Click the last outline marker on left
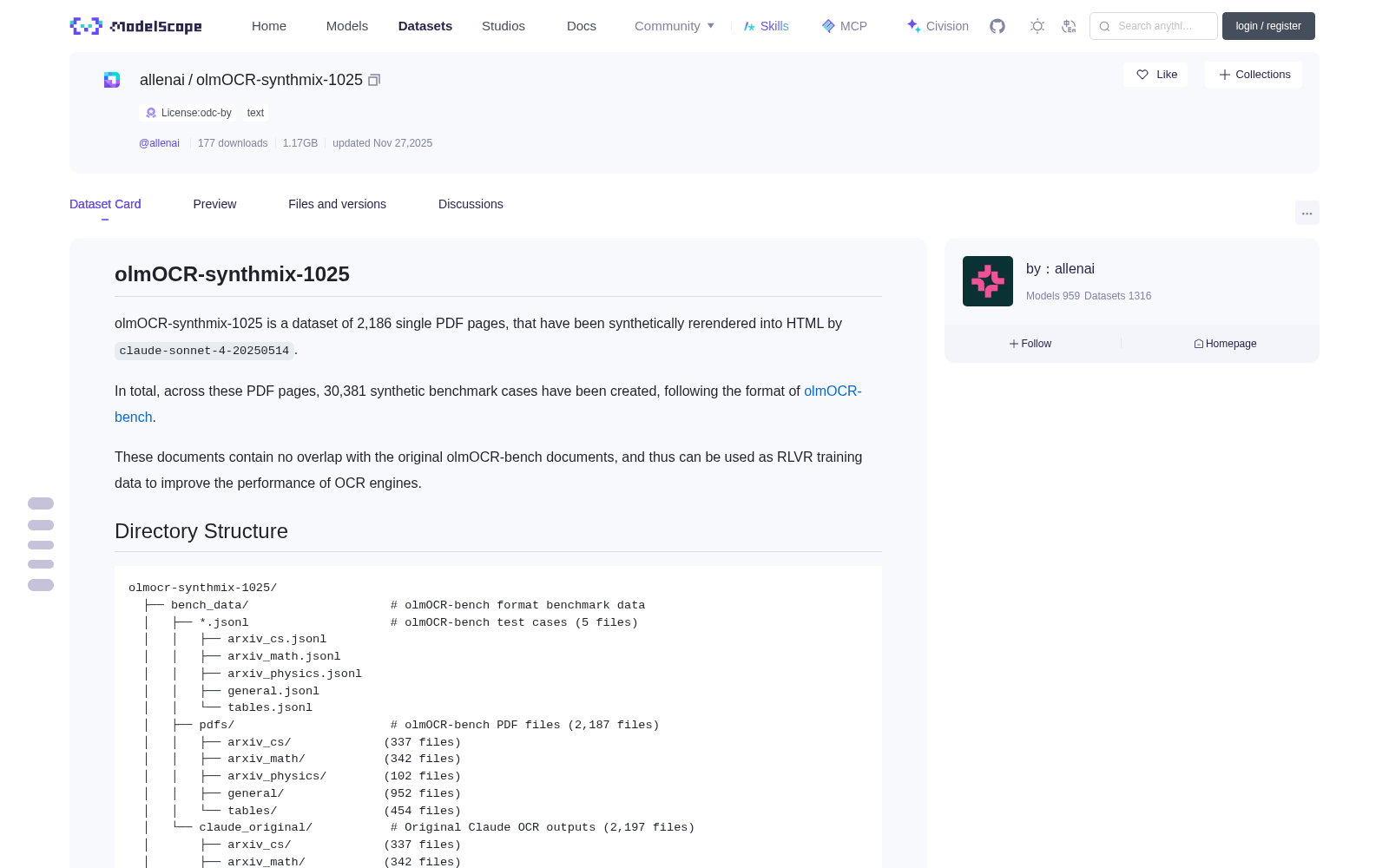 point(41,585)
